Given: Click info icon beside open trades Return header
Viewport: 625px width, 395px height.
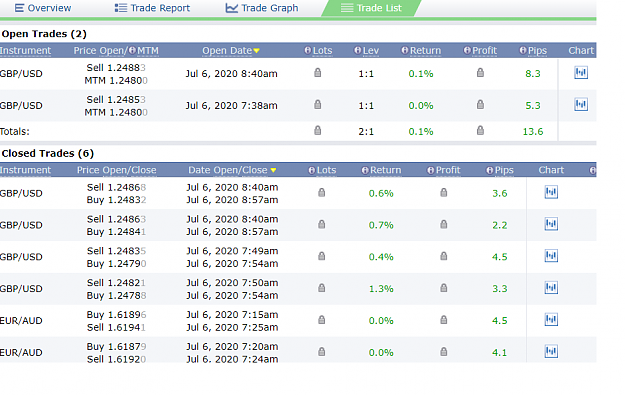Looking at the screenshot, I should coord(405,50).
